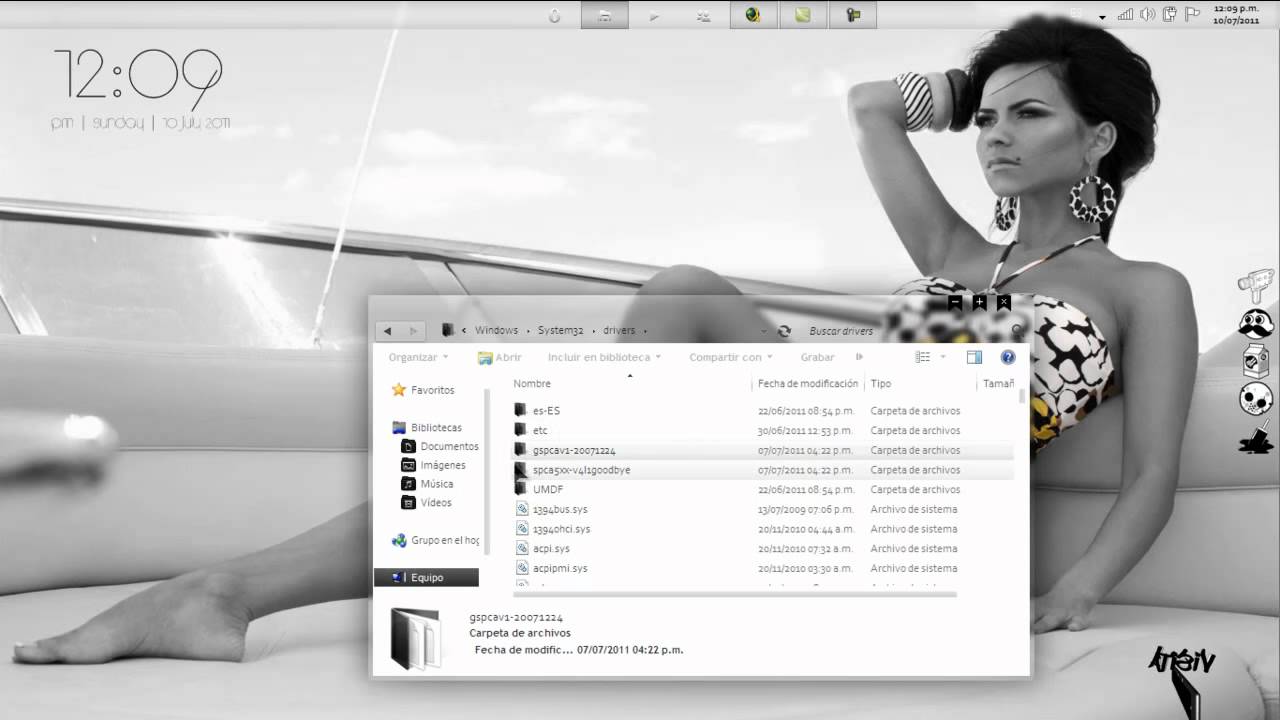Expand arrow after System32 breadcrumb
This screenshot has width=1280, height=720.
tap(593, 331)
